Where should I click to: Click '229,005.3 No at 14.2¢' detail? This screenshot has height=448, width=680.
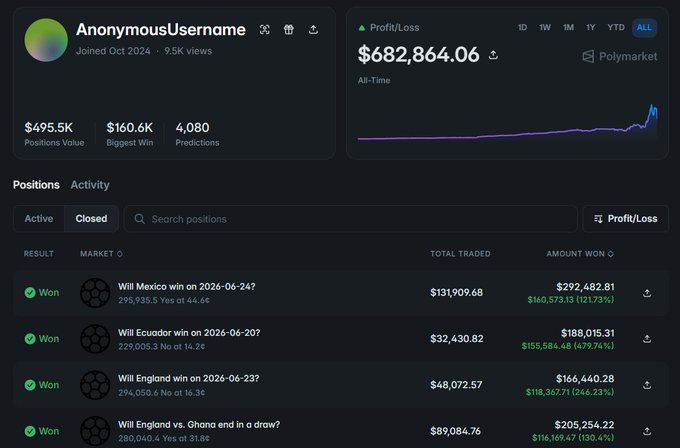161,347
